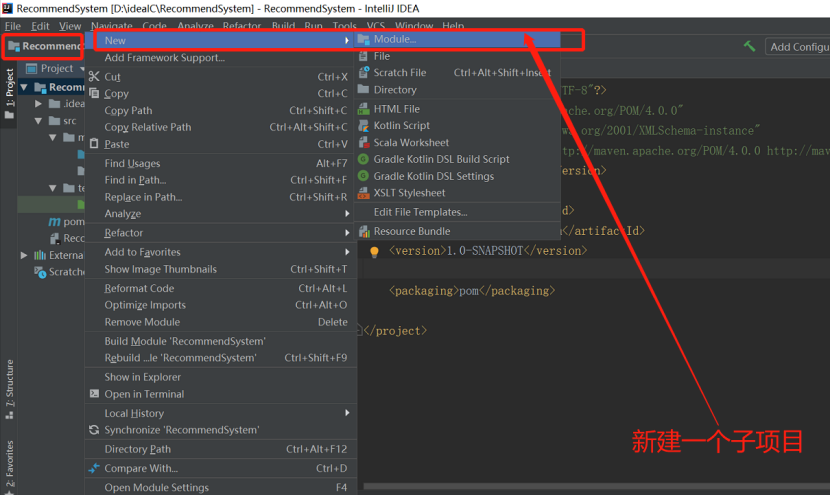Open the Local History submenu

(222, 413)
